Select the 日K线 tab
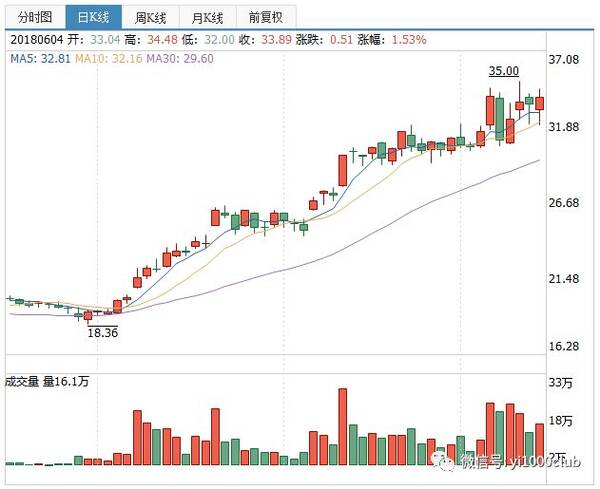 pyautogui.click(x=94, y=17)
